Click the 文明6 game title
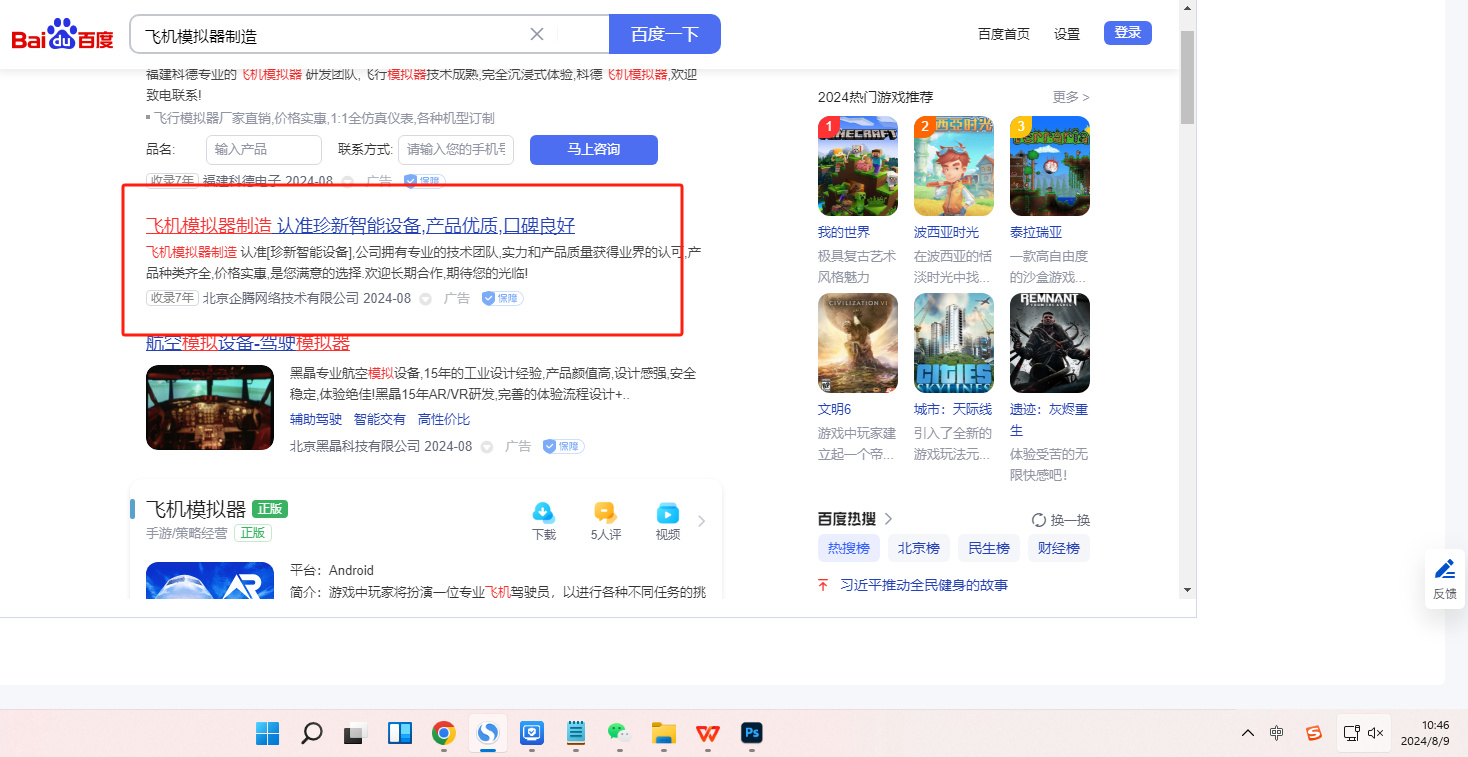The width and height of the screenshot is (1468, 757). point(835,409)
